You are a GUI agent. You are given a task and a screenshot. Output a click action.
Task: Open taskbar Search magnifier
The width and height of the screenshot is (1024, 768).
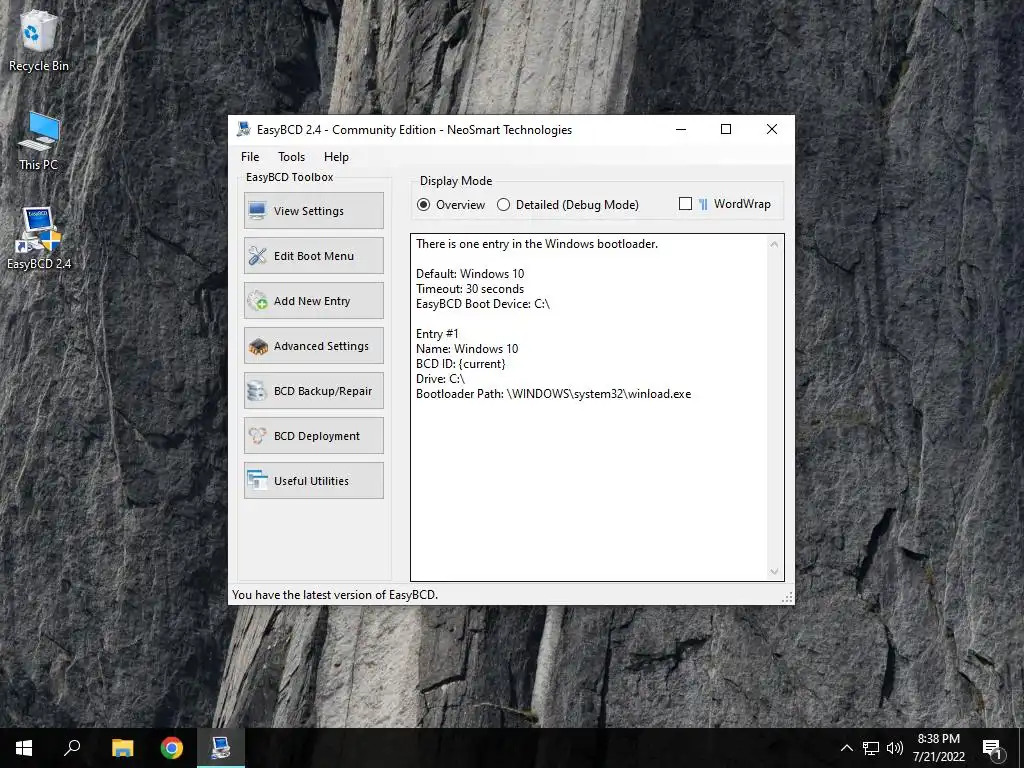click(72, 748)
